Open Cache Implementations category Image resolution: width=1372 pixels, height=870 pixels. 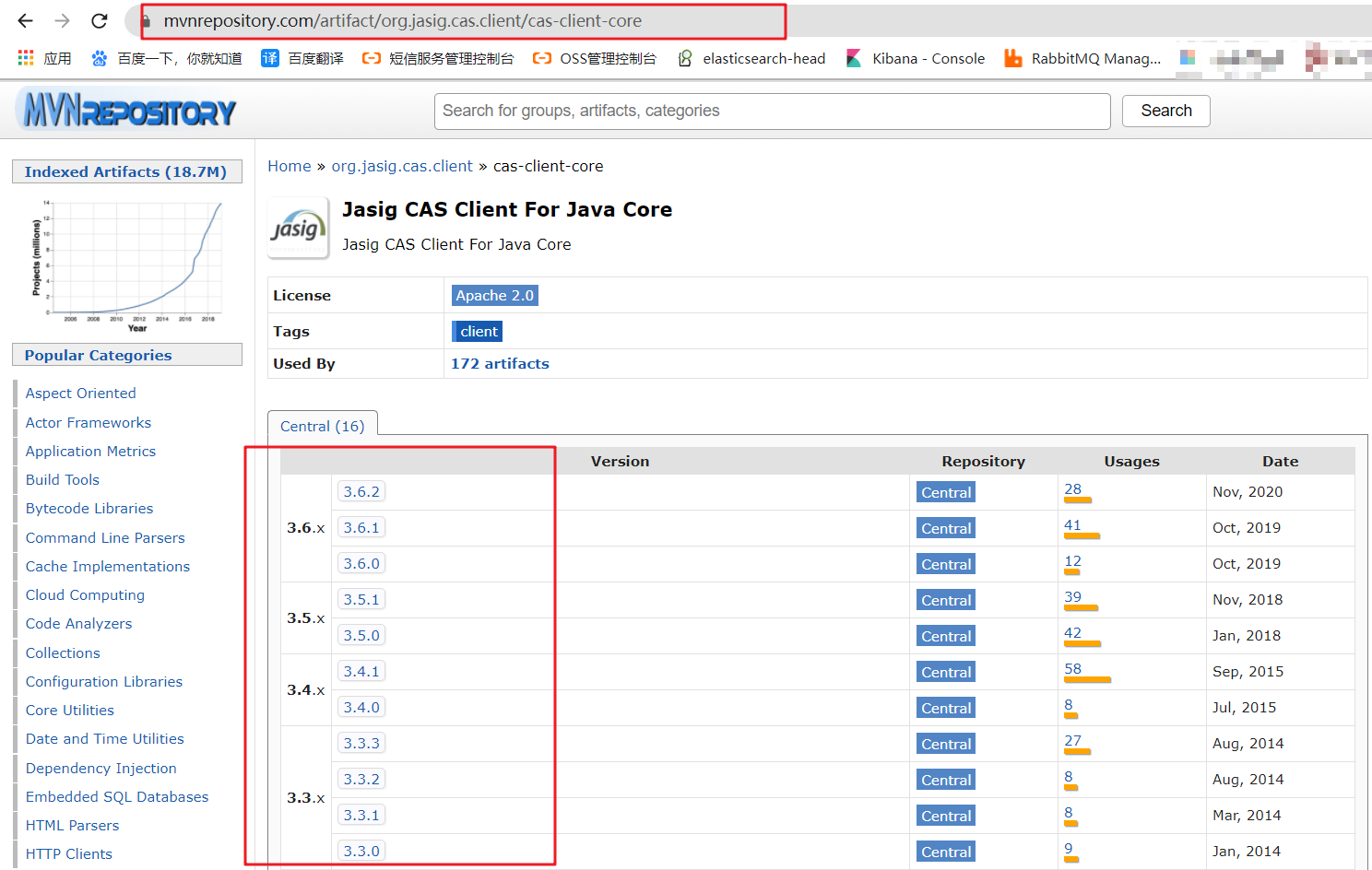tap(108, 566)
